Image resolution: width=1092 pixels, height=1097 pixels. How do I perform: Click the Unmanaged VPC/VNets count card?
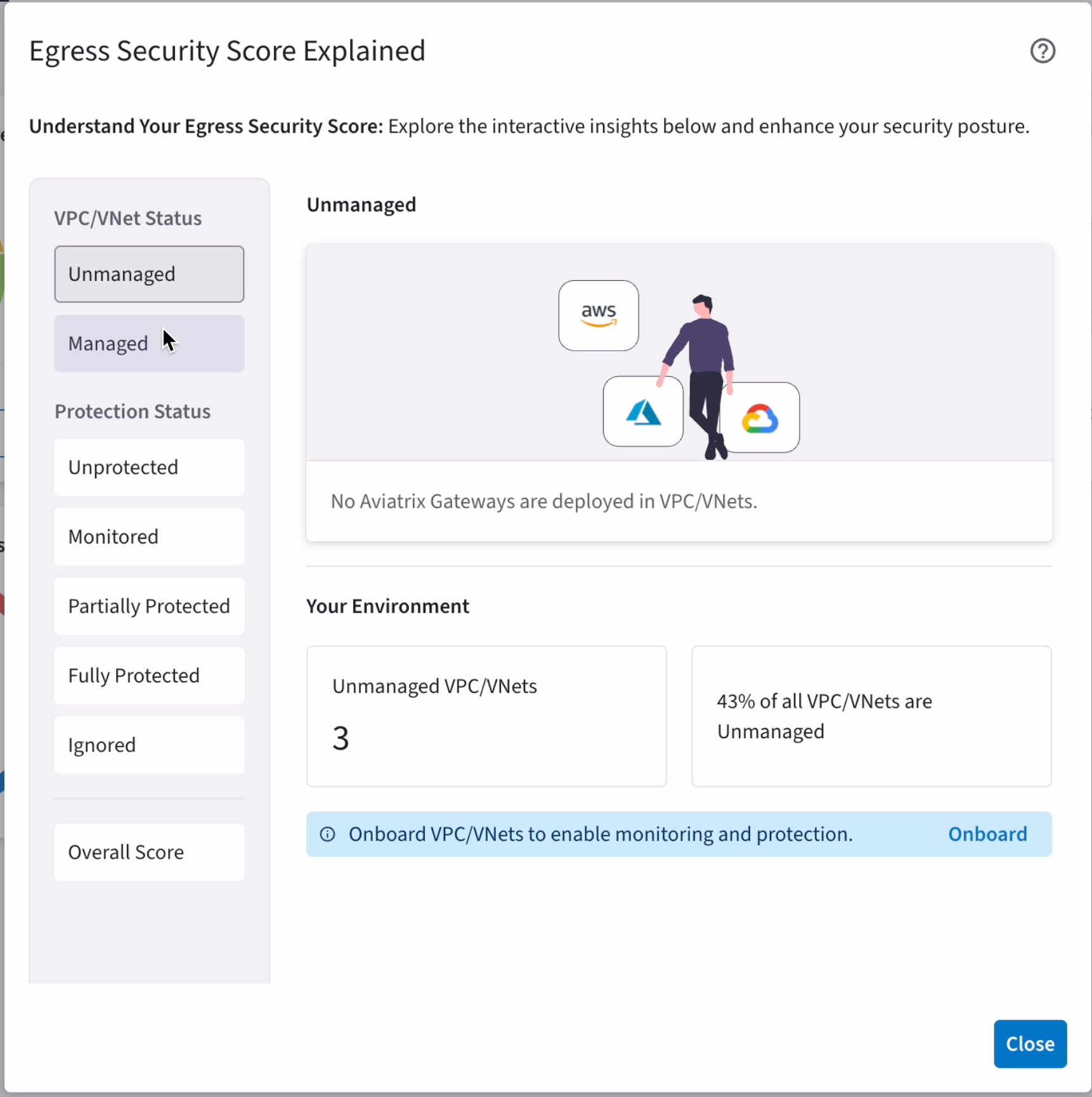[486, 716]
